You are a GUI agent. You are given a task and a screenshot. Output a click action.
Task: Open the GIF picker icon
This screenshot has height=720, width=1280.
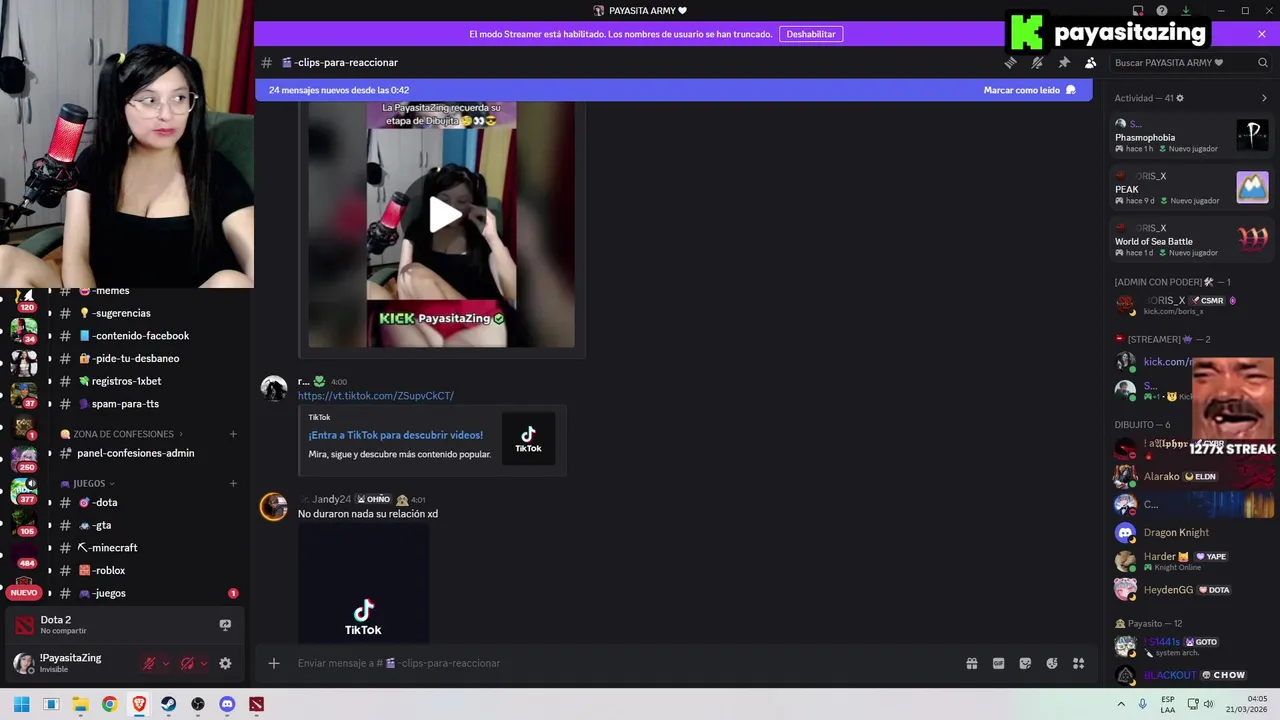pos(998,663)
